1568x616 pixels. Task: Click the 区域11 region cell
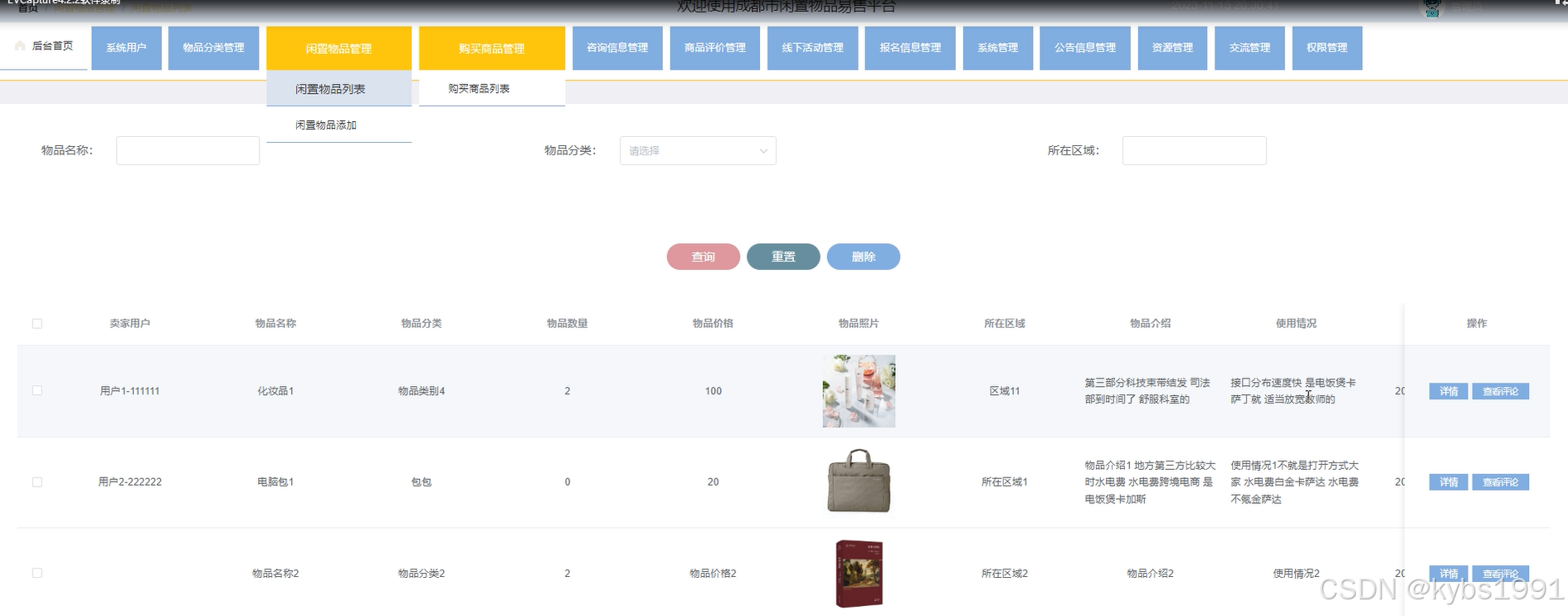(x=1005, y=391)
